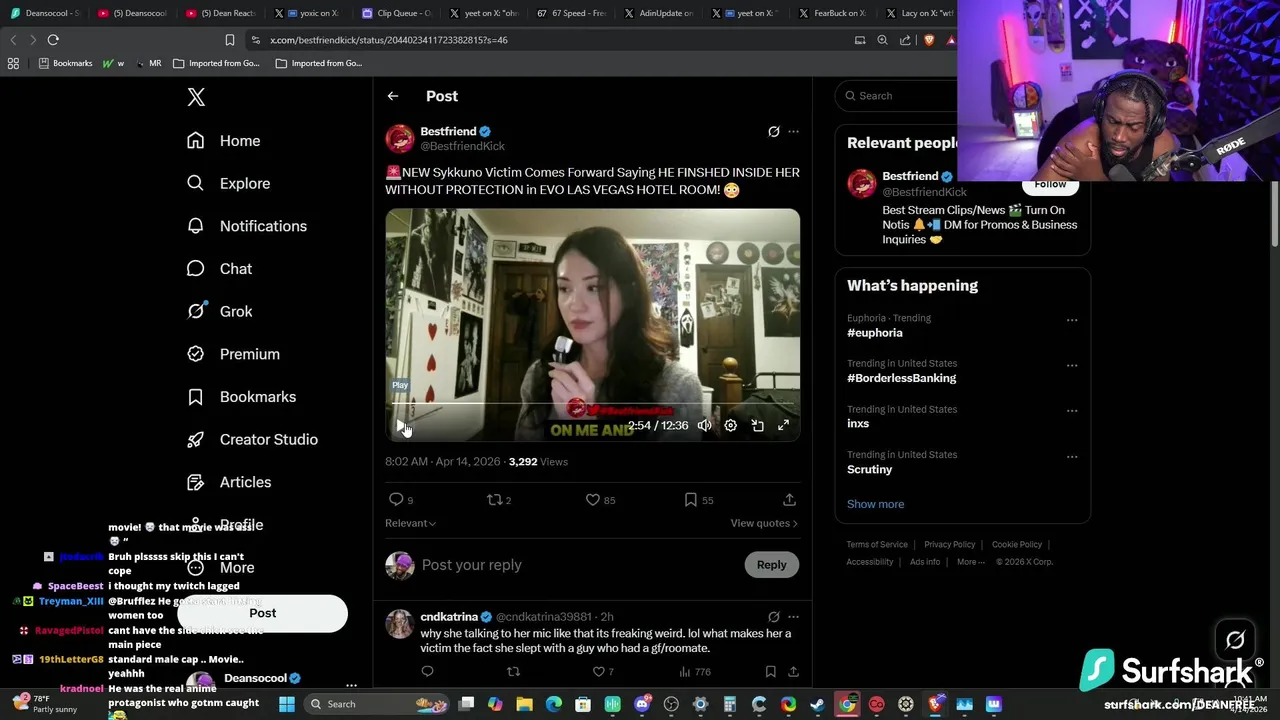Enter video fullscreen
Image resolution: width=1280 pixels, height=720 pixels.
(783, 426)
